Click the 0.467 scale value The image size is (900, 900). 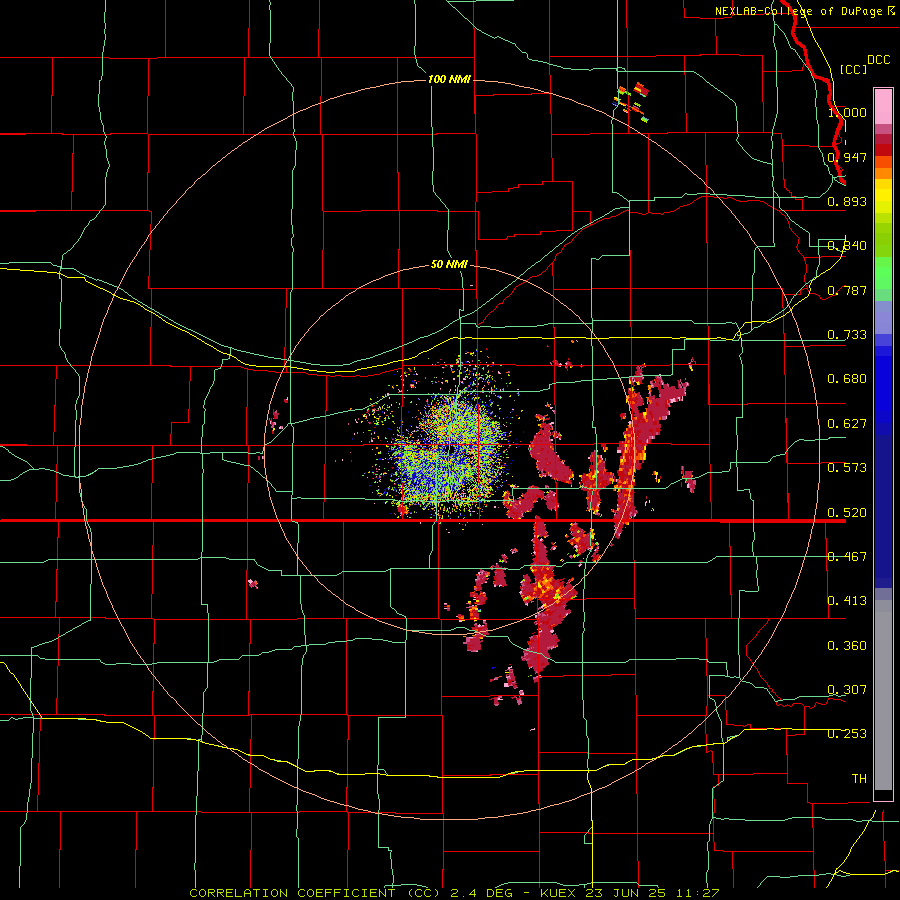(847, 557)
